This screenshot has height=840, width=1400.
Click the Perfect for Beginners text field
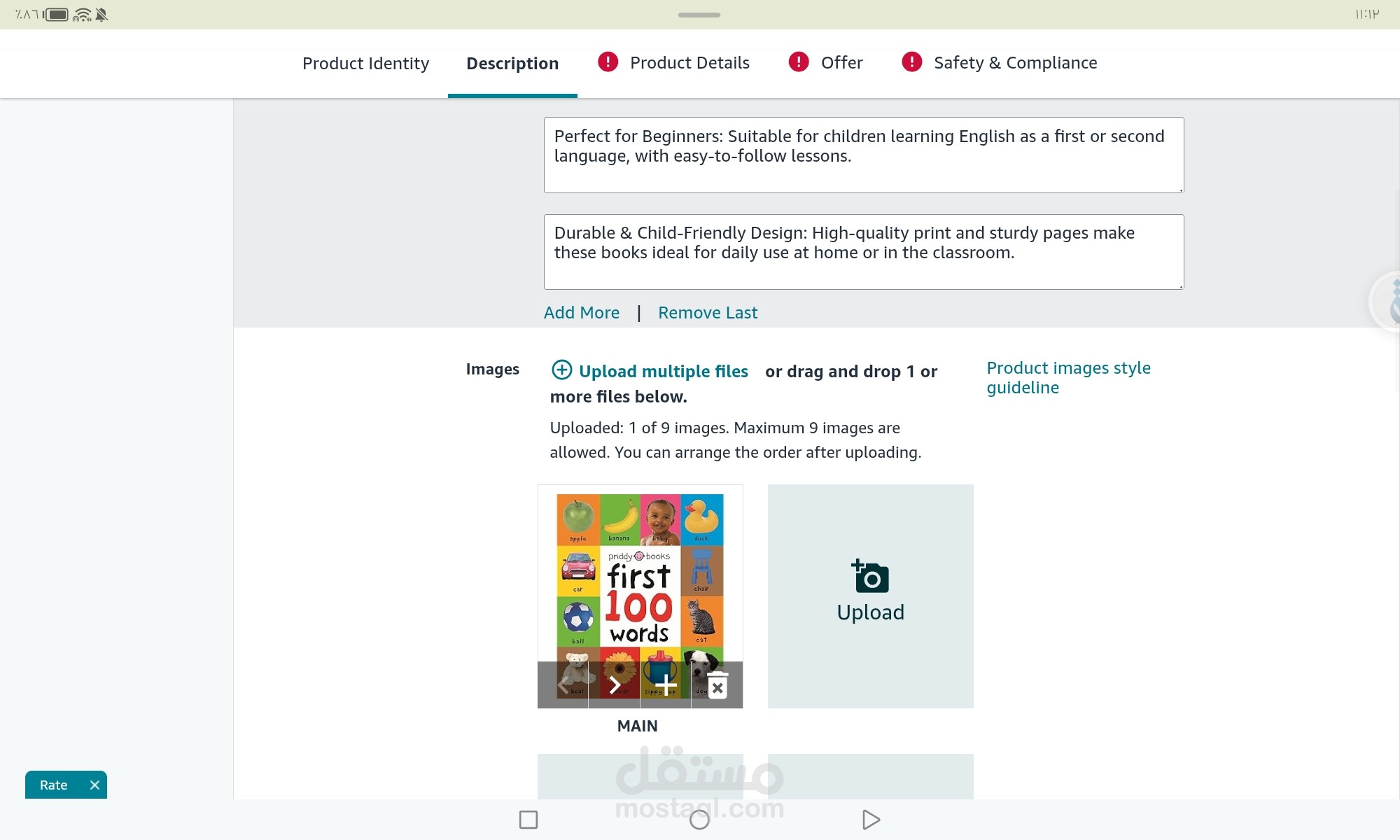(x=863, y=155)
